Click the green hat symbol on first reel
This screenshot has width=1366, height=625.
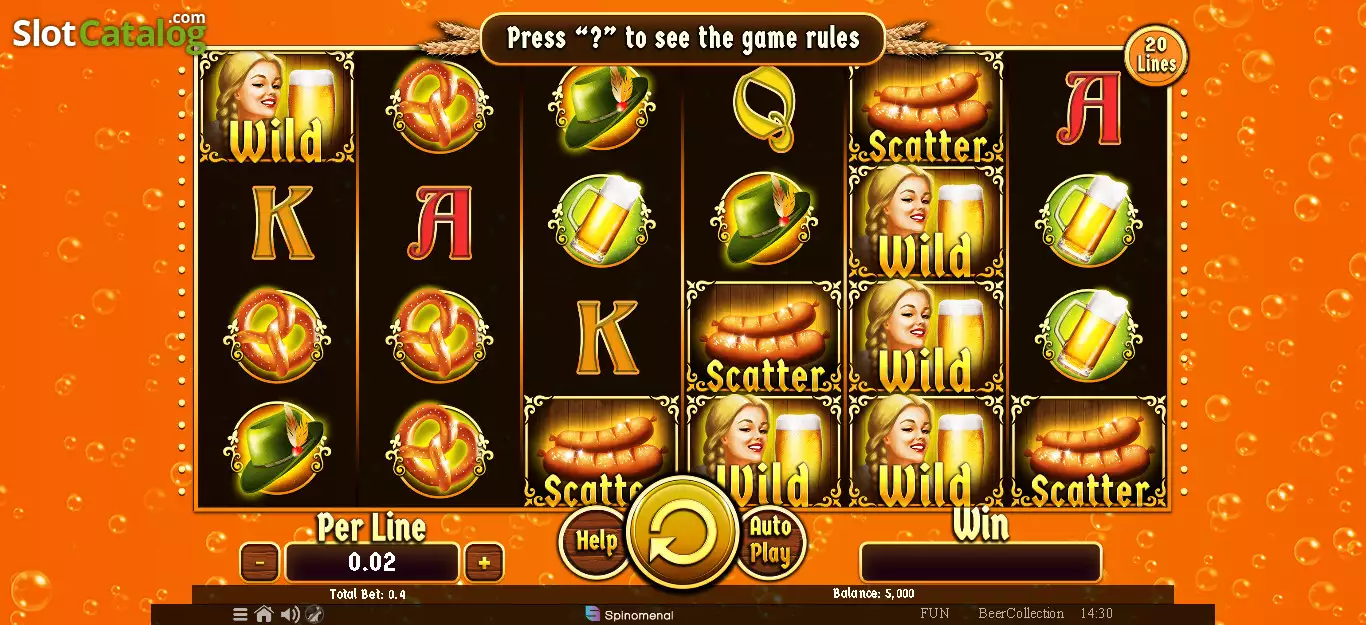(x=277, y=449)
